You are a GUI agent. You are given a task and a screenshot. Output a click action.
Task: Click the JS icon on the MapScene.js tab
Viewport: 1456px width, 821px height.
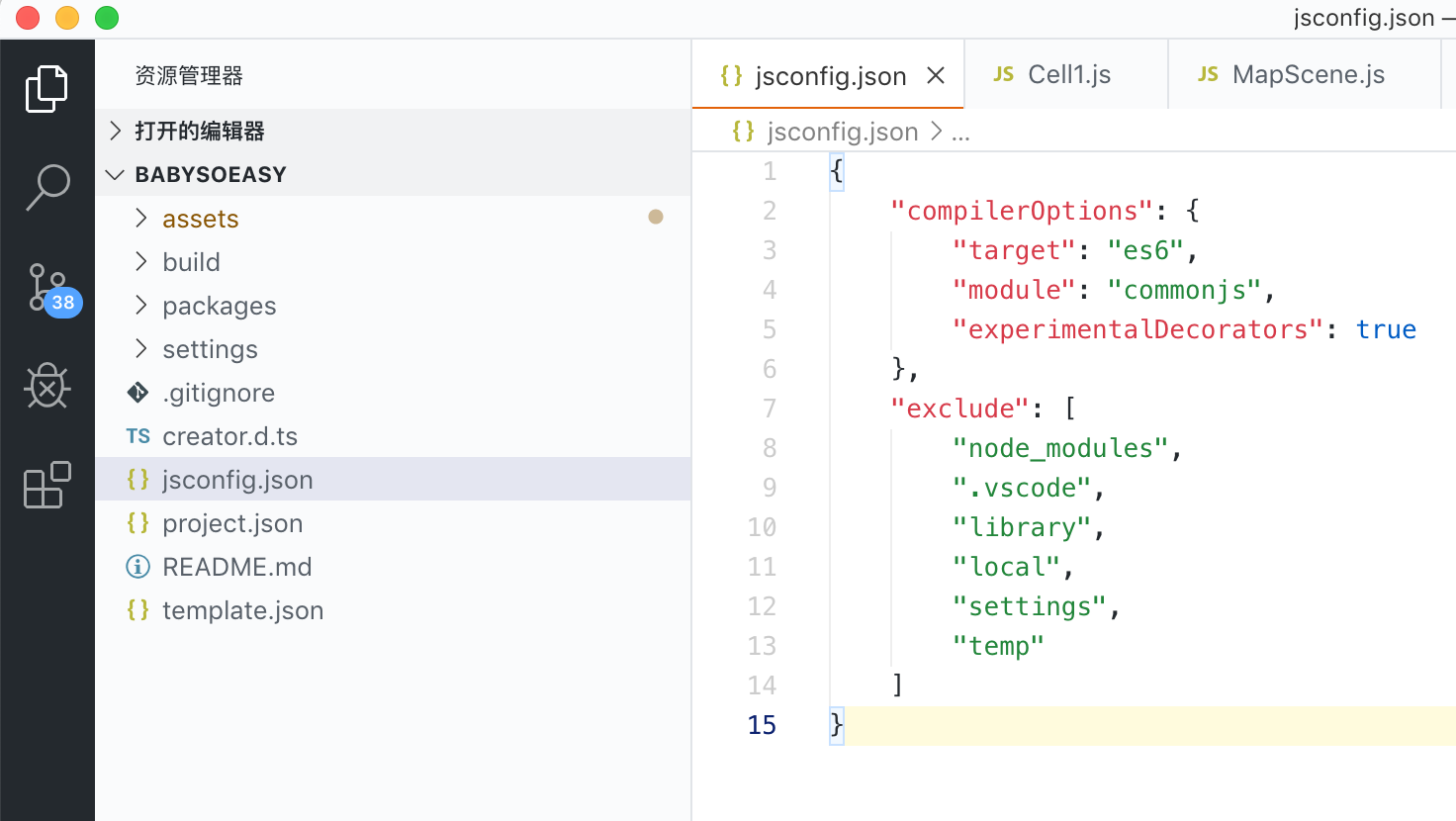pos(1209,73)
